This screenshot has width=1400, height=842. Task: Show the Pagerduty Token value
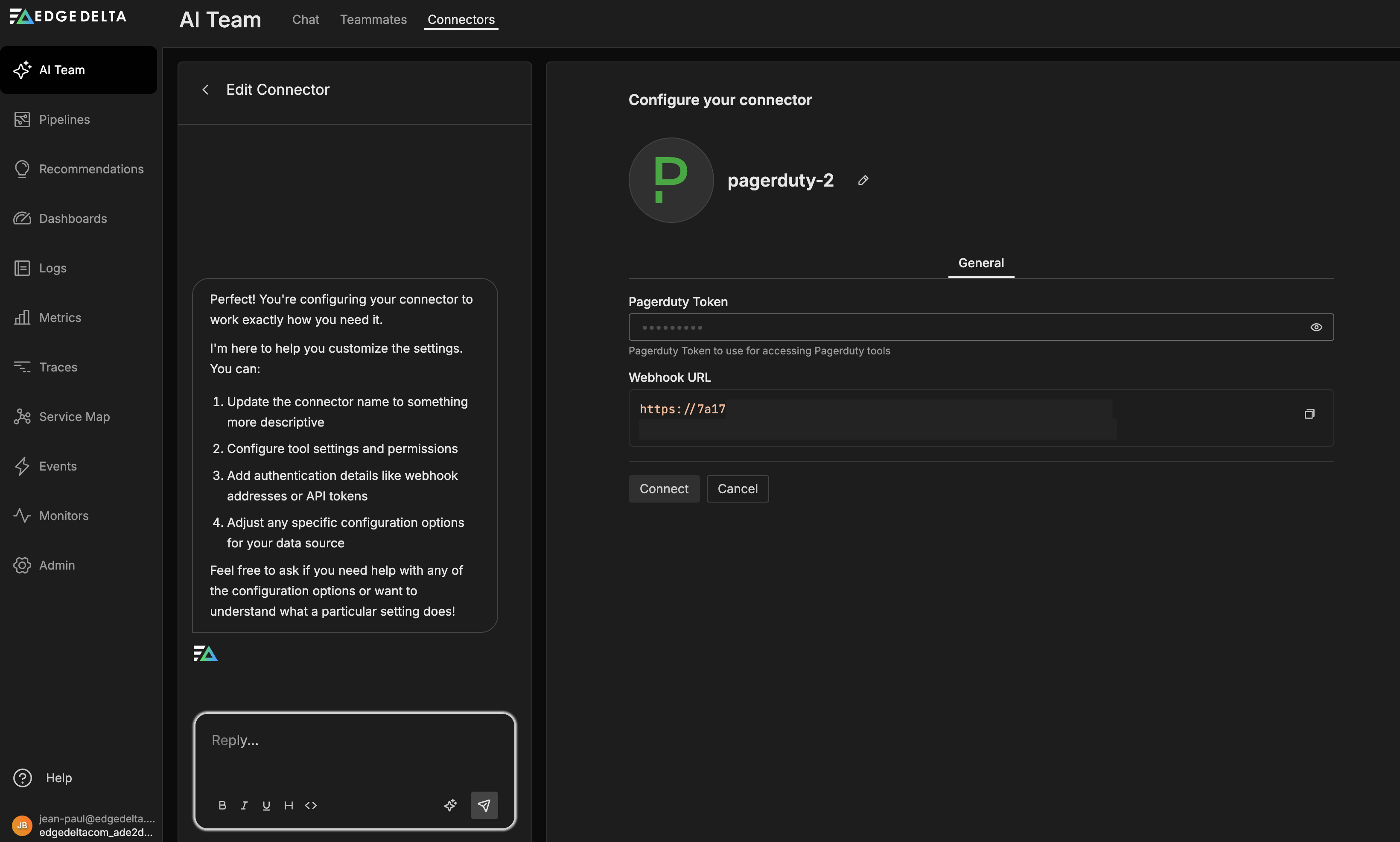click(1316, 327)
